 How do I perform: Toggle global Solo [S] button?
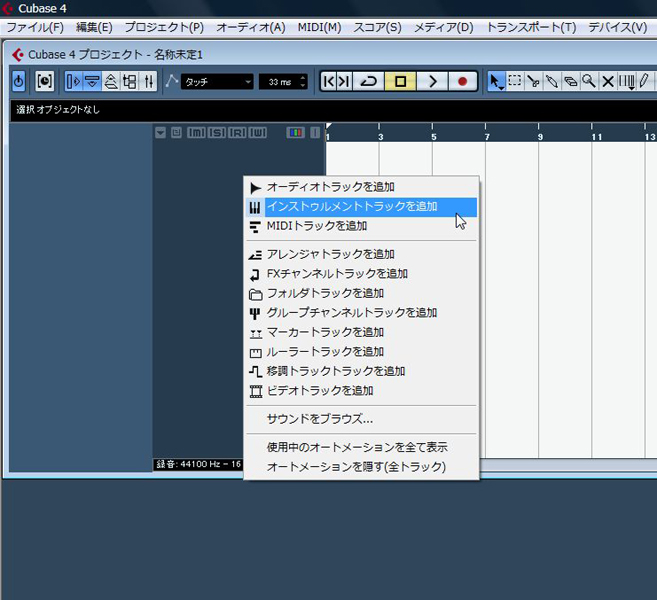coord(217,133)
